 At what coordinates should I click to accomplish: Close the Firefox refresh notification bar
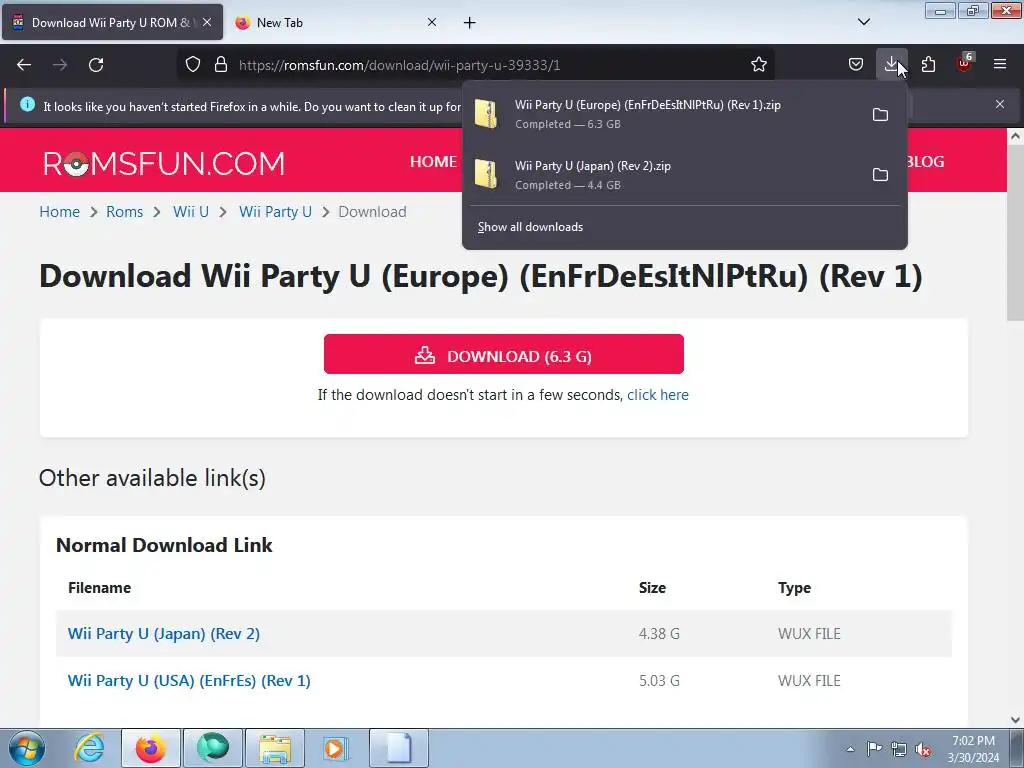pos(1000,104)
